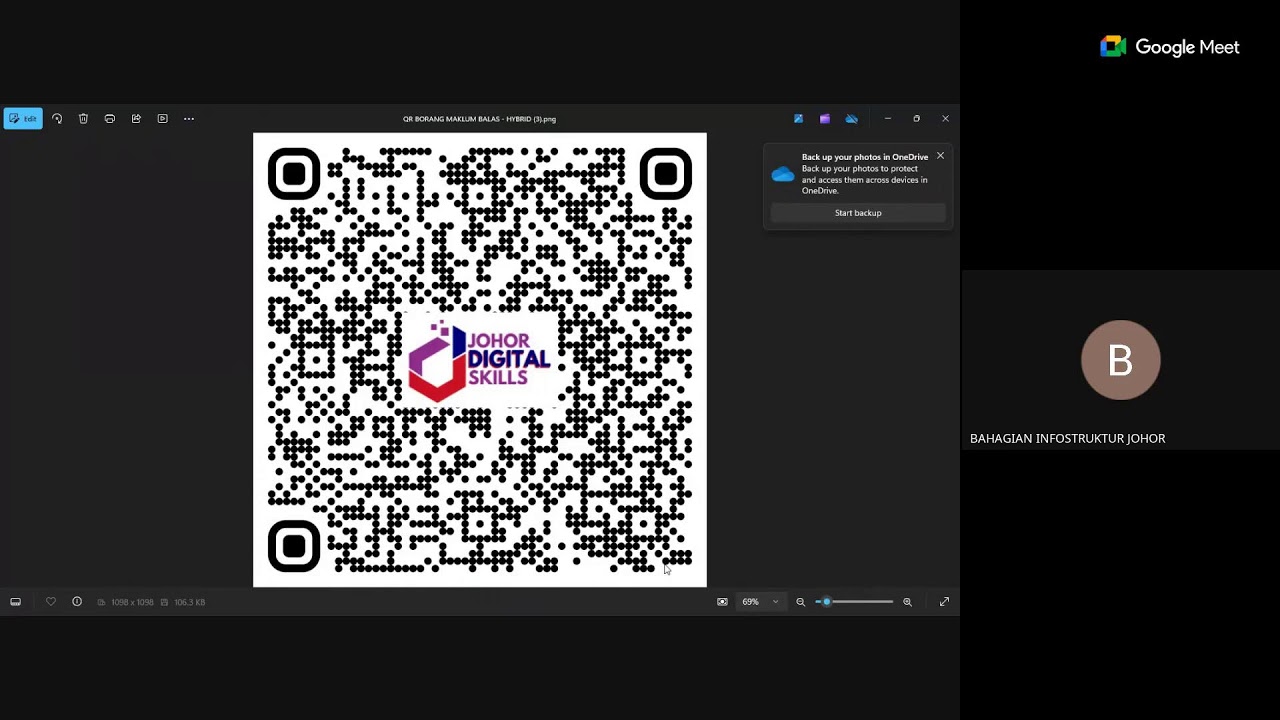Click the 1098 x 1098 dimensions text

132,602
